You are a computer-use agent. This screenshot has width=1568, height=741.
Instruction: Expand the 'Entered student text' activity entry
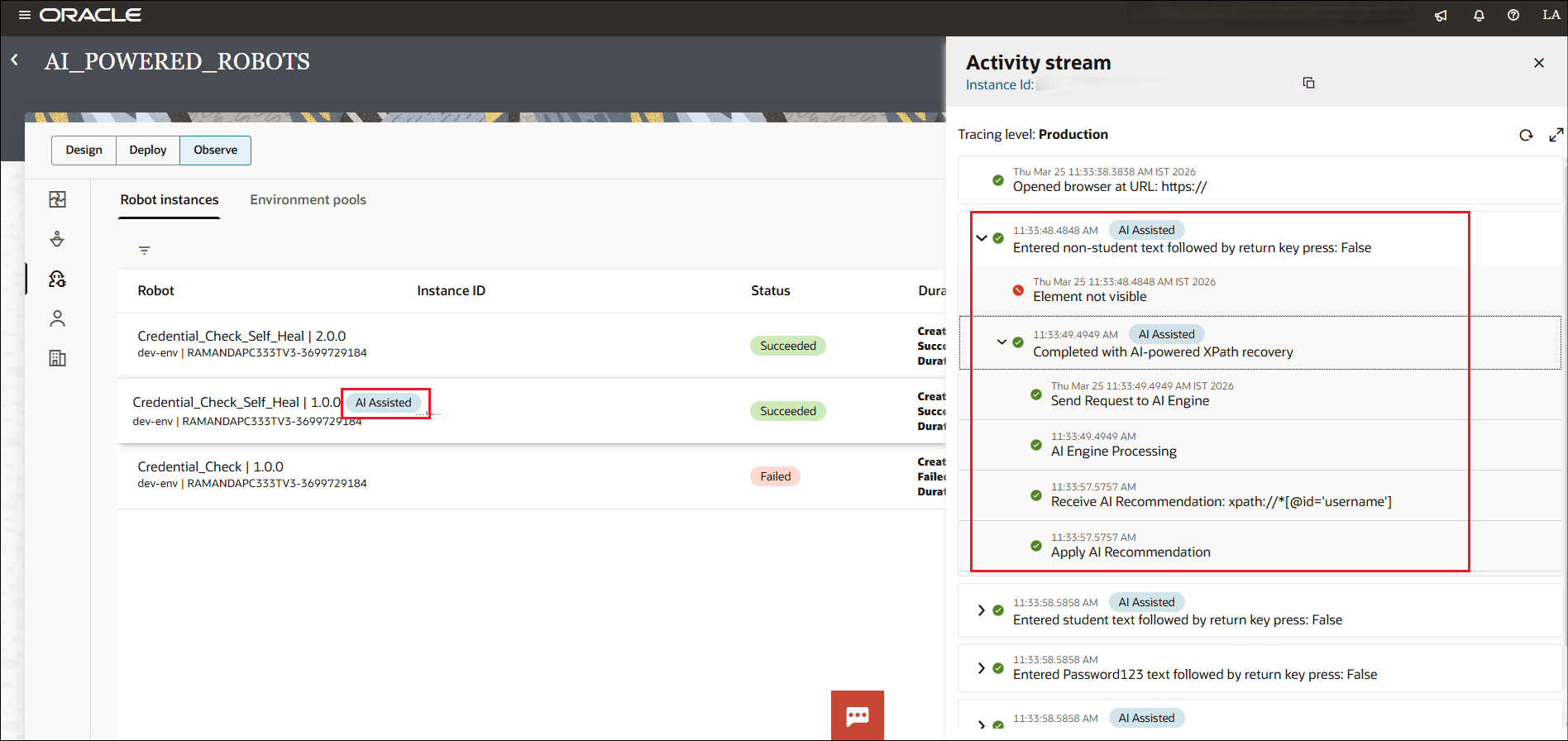[982, 610]
